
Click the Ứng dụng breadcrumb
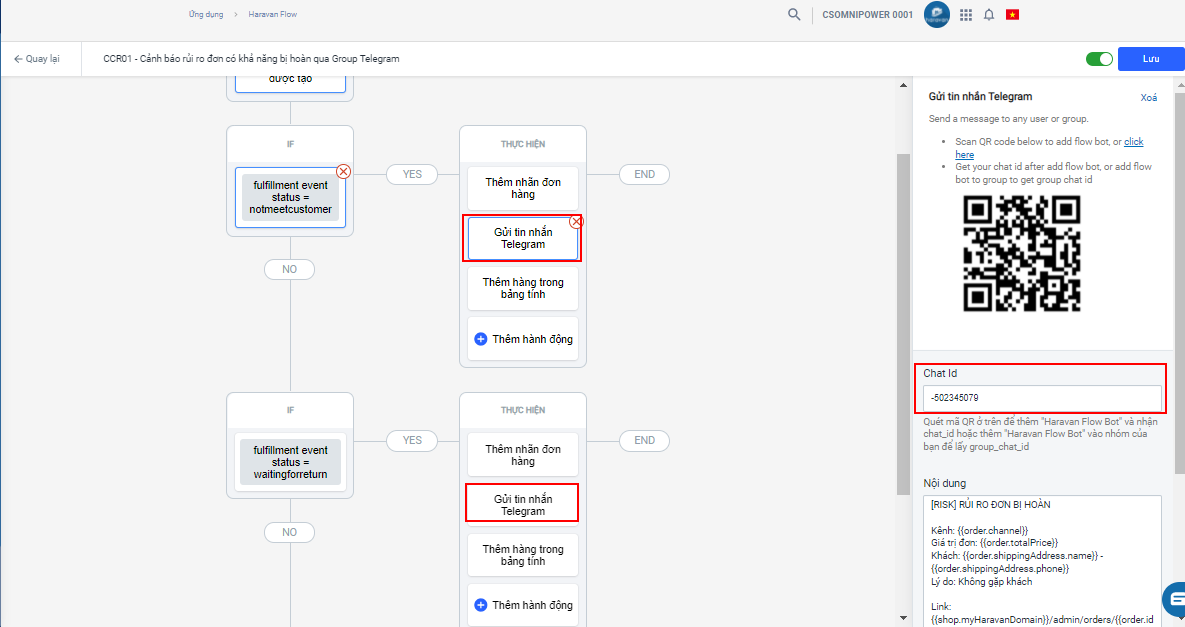tap(204, 15)
